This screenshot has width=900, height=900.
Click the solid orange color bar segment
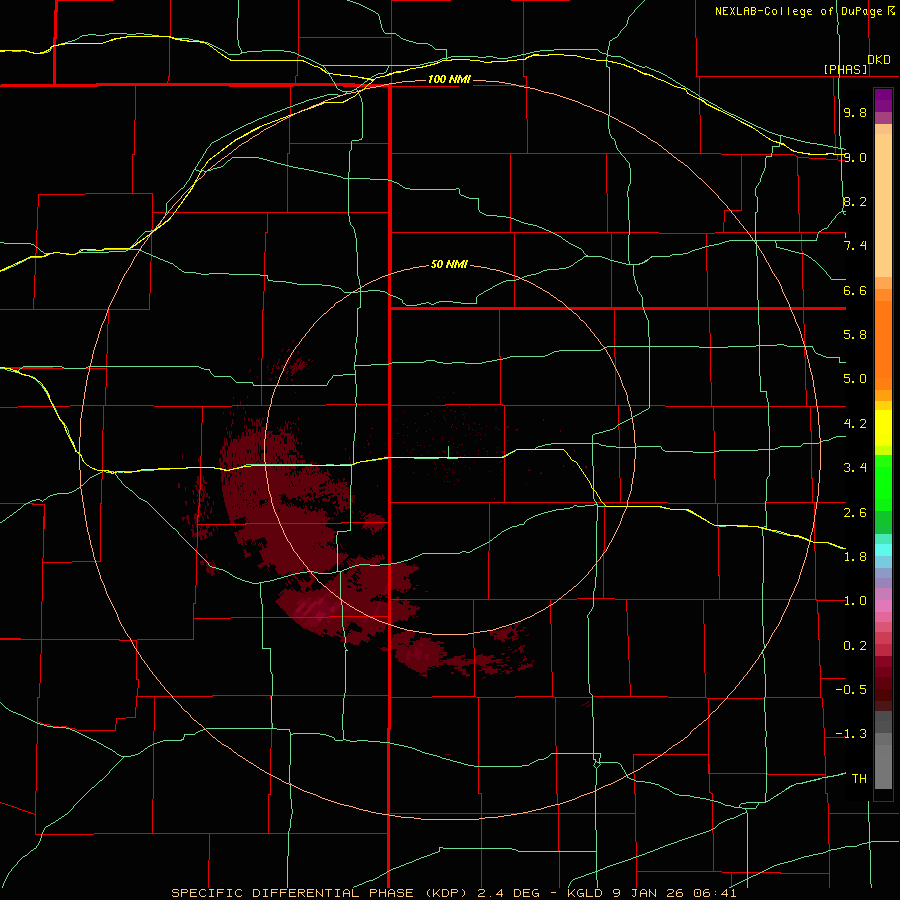click(883, 345)
